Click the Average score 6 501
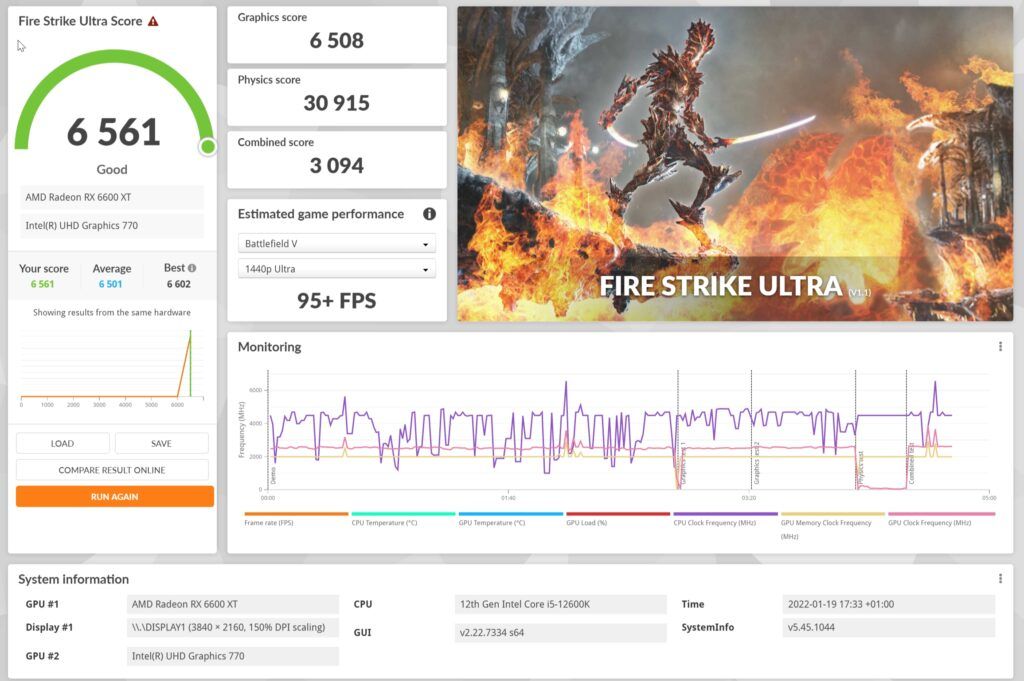 pyautogui.click(x=110, y=284)
